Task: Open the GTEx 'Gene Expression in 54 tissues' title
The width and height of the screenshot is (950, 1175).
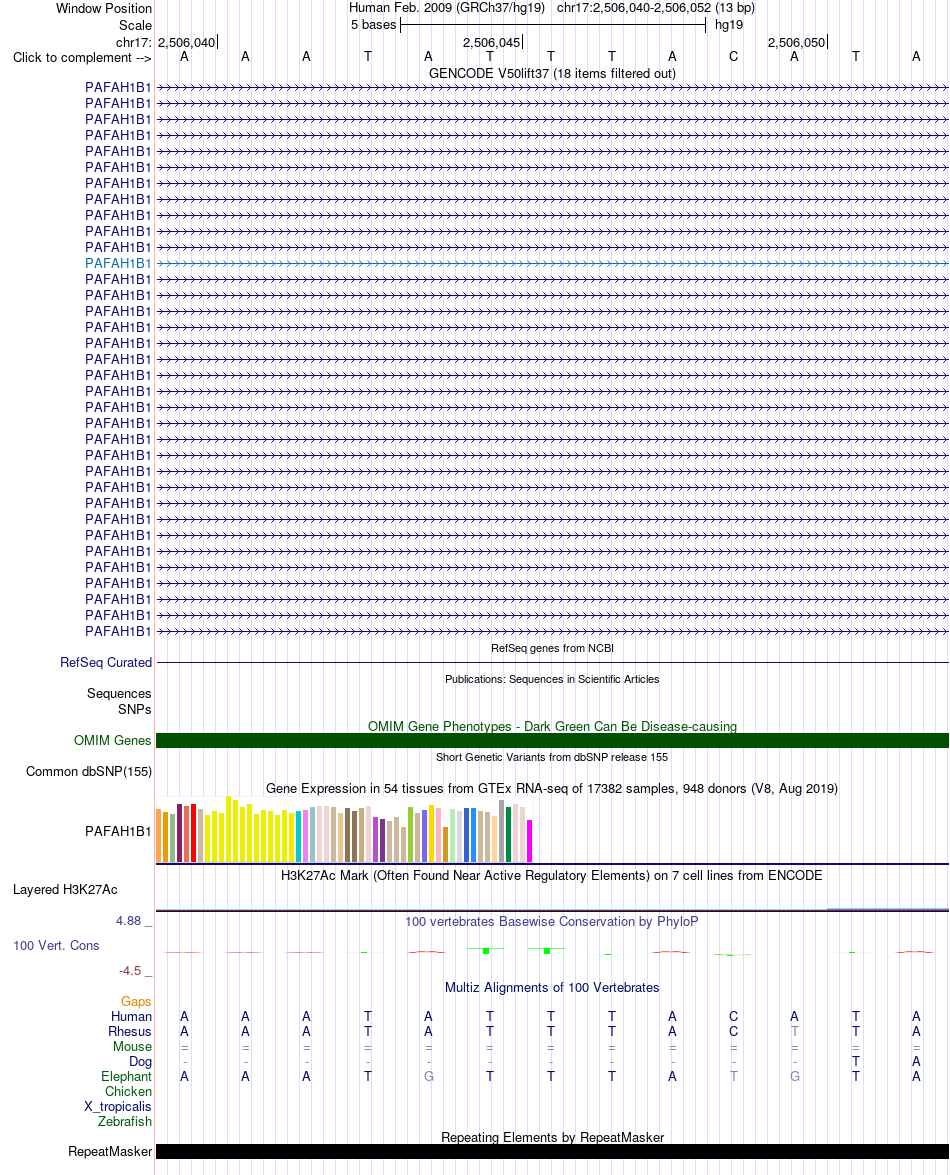Action: 552,788
